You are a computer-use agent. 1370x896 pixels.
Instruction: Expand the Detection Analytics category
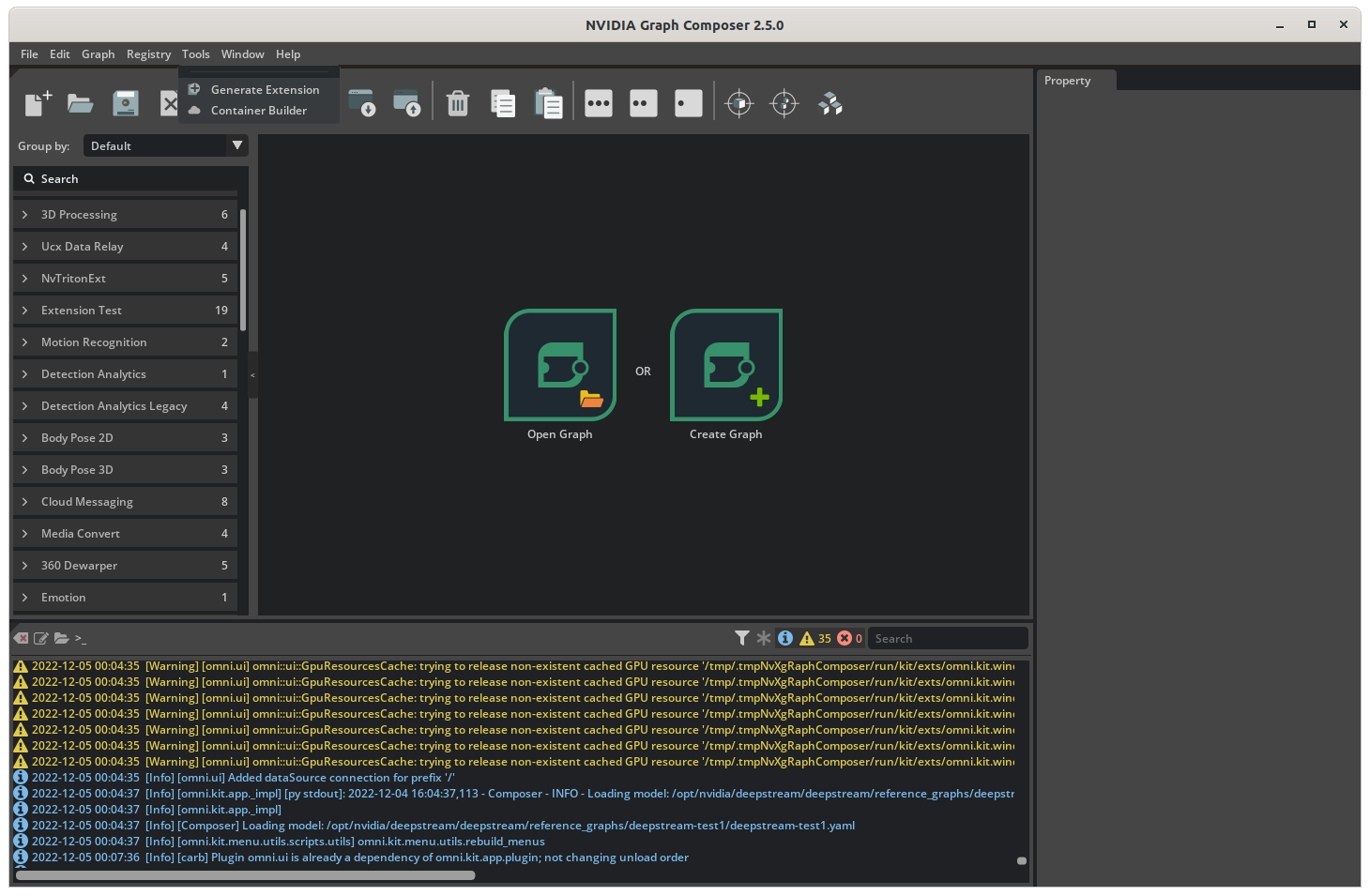click(126, 374)
